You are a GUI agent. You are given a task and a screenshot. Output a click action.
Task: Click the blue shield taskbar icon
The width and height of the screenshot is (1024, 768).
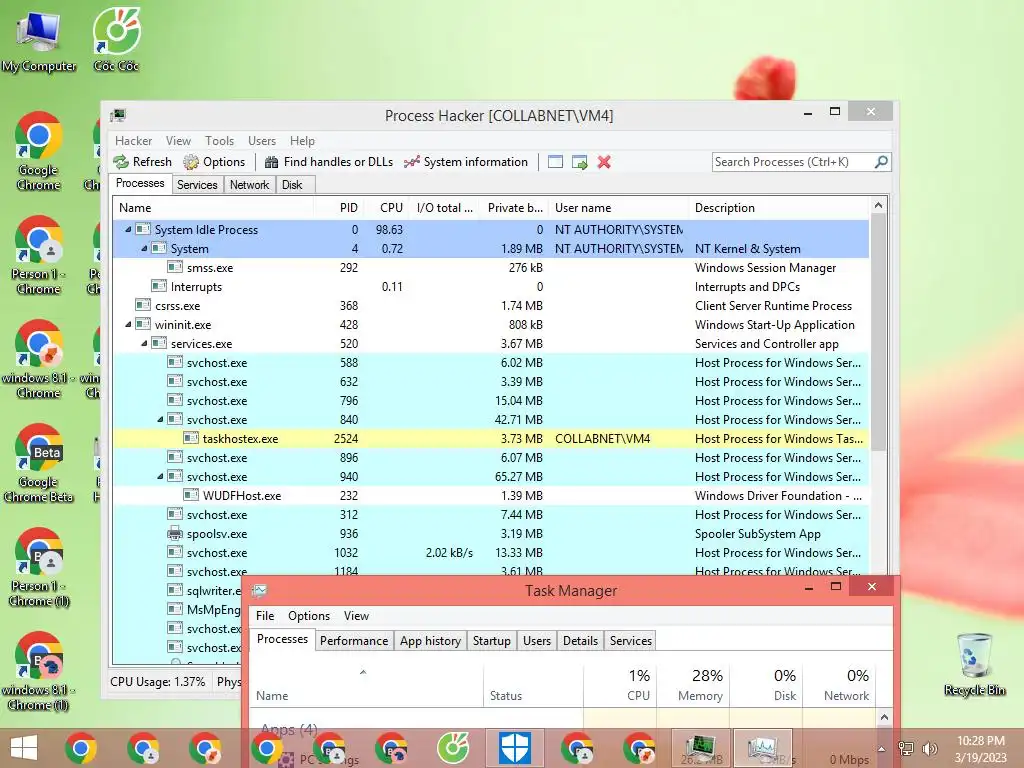515,748
